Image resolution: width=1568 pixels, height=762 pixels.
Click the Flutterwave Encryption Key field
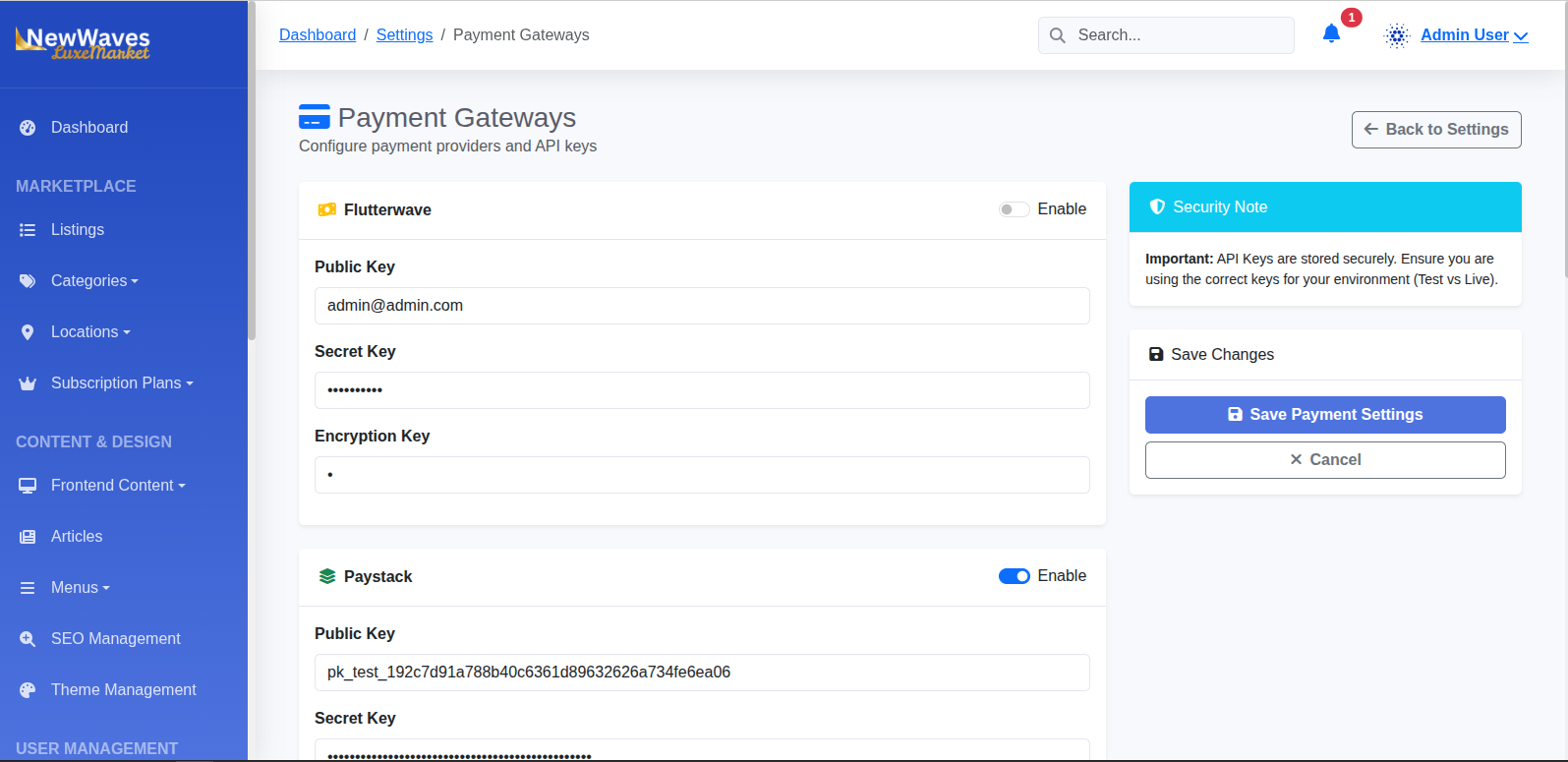pos(702,475)
